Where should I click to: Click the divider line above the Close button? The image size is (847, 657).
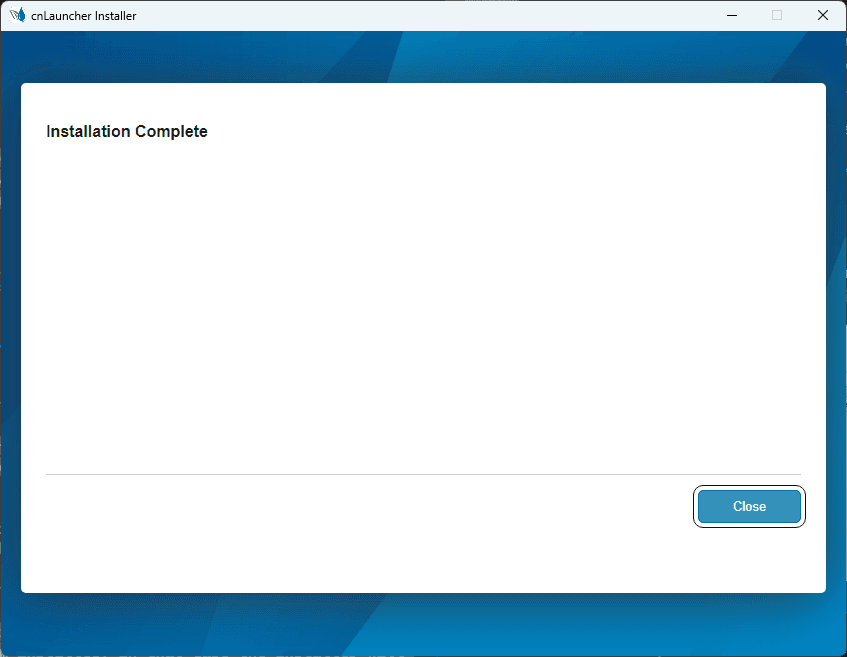click(x=423, y=474)
